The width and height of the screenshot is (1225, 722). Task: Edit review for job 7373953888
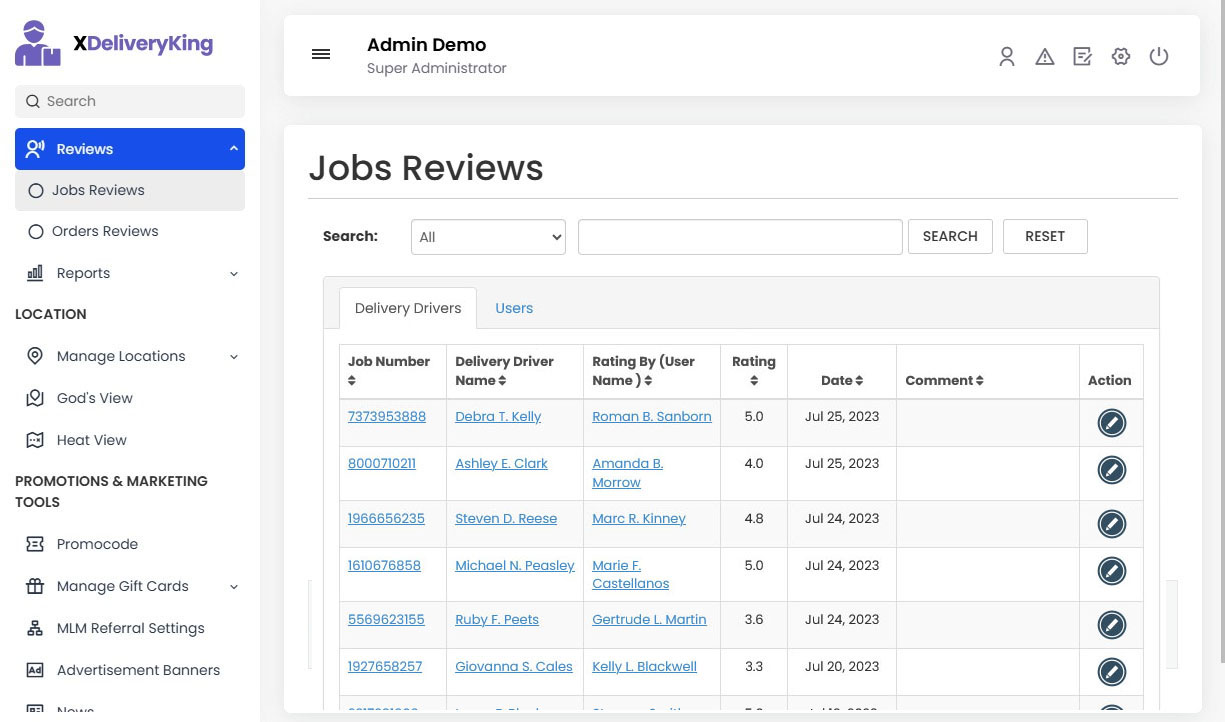pos(1111,423)
